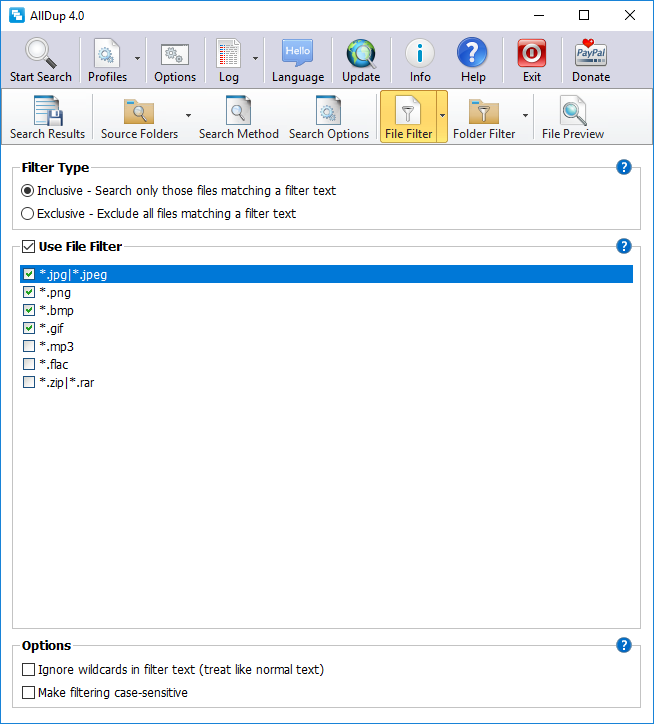Toggle the Use File Filter checkbox

coord(29,247)
